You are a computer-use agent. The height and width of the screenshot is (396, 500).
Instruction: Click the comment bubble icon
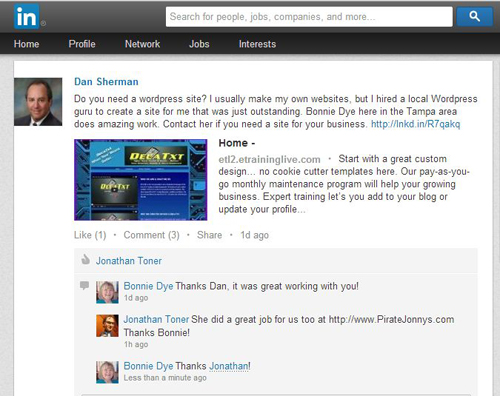tap(84, 285)
